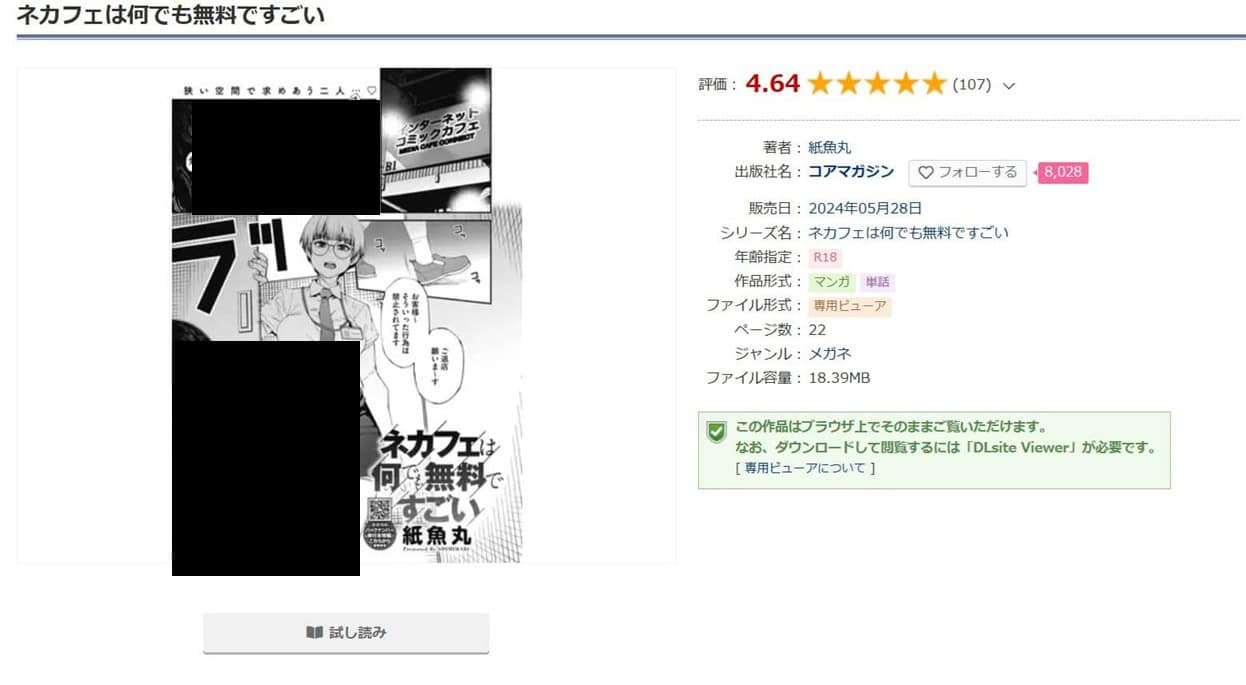Click the 8,028 follower count badge

tap(1062, 172)
